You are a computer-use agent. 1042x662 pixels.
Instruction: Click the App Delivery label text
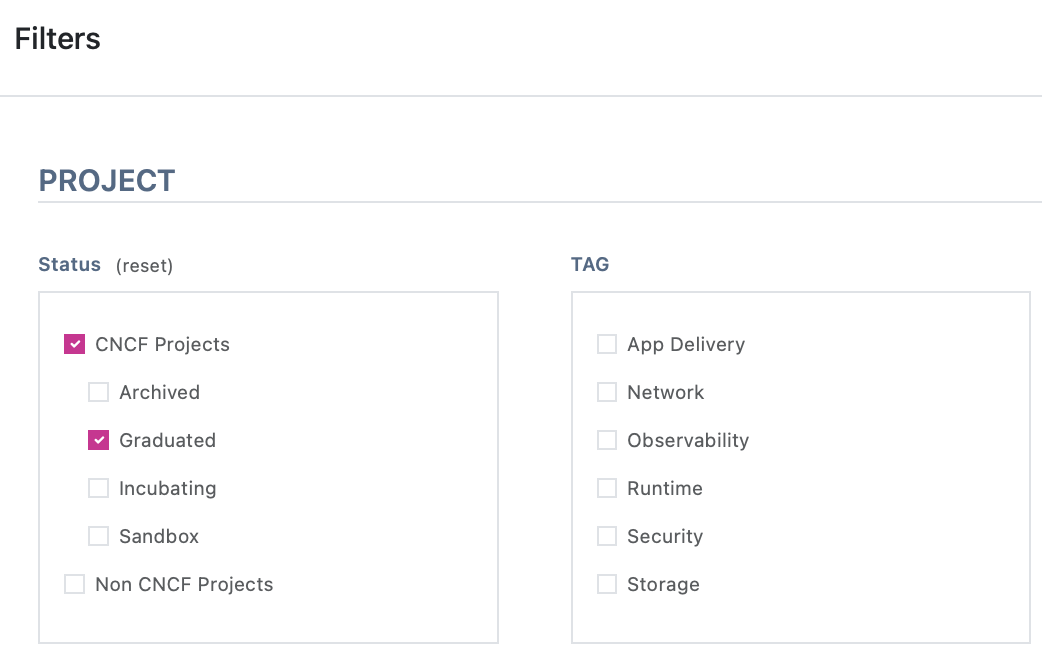685,344
